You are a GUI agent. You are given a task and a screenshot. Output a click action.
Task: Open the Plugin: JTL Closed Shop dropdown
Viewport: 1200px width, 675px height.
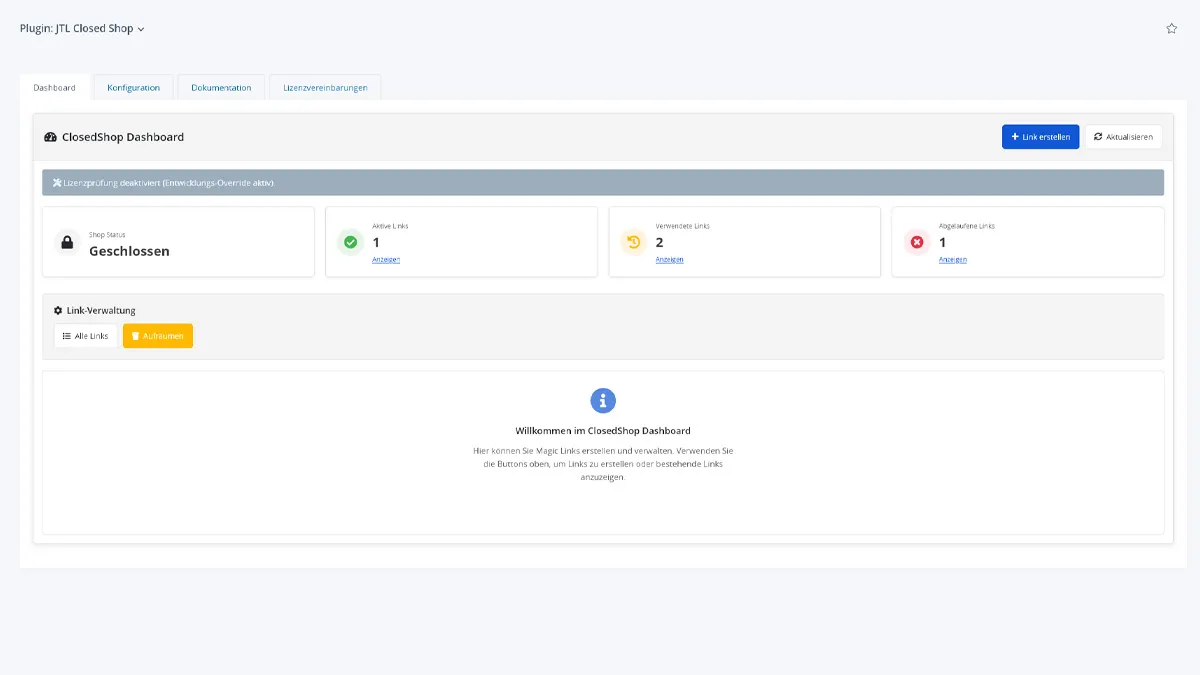(x=82, y=29)
